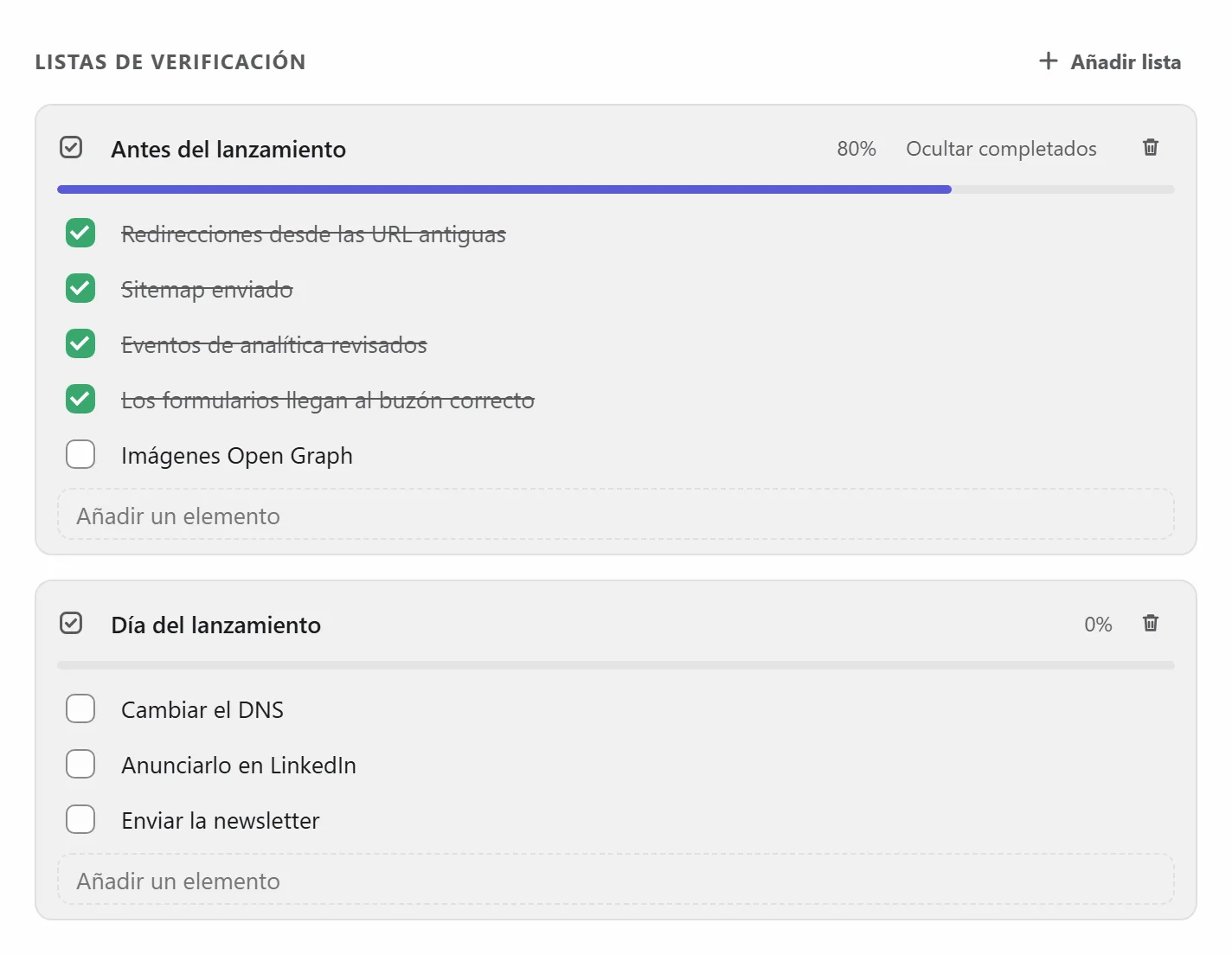
Task: Focus "Añadir un elemento" field under Imágenes Open Graph
Action: click(x=616, y=515)
